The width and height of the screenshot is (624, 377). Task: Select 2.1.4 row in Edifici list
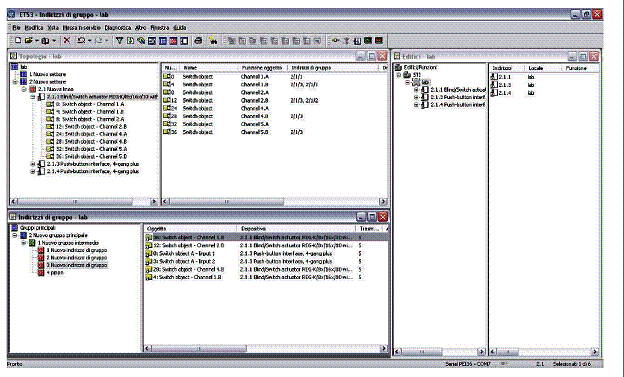coord(543,93)
